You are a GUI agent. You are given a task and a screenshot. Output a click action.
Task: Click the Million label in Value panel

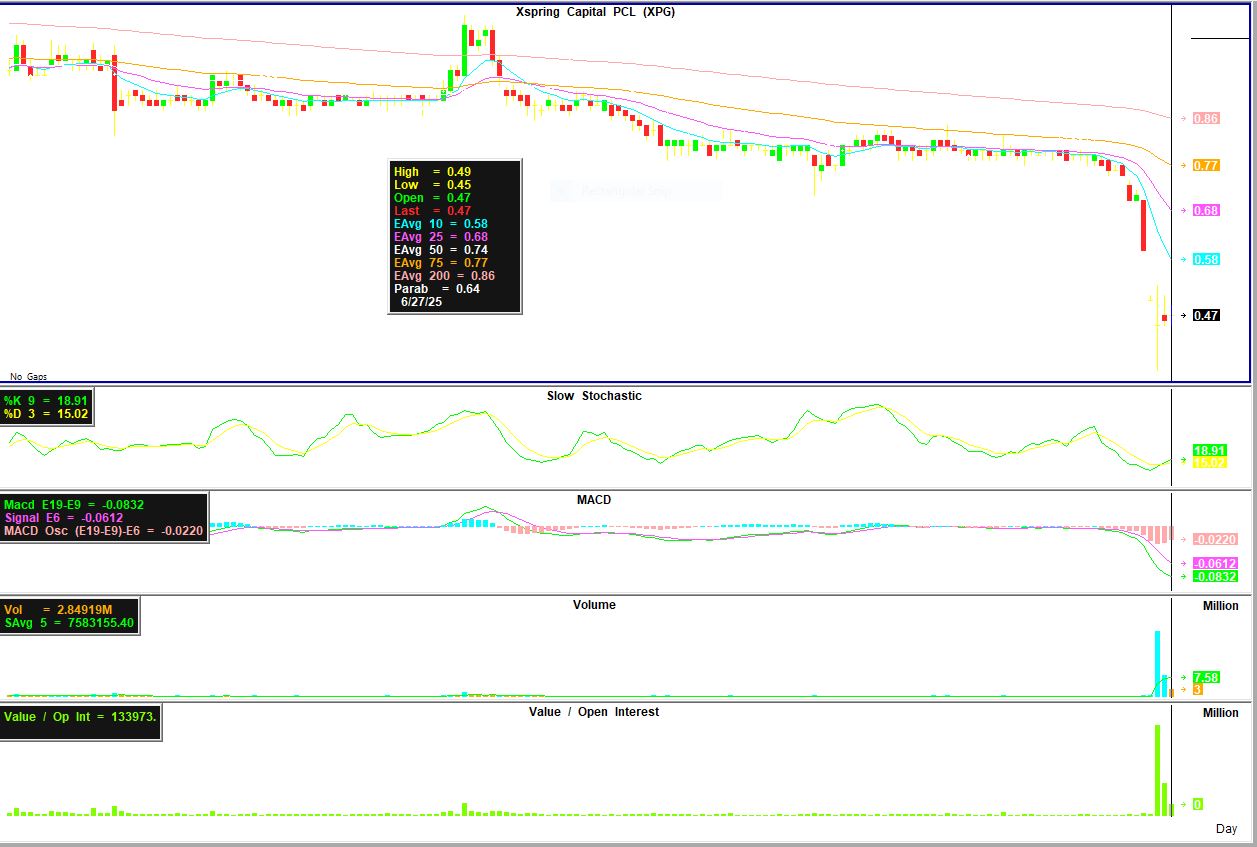(1220, 713)
